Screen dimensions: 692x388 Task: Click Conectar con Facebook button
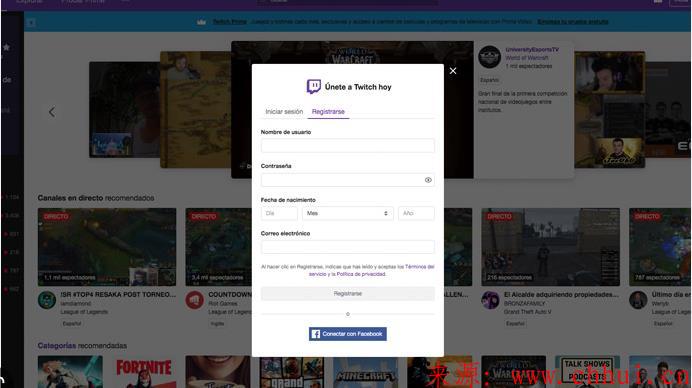348,334
